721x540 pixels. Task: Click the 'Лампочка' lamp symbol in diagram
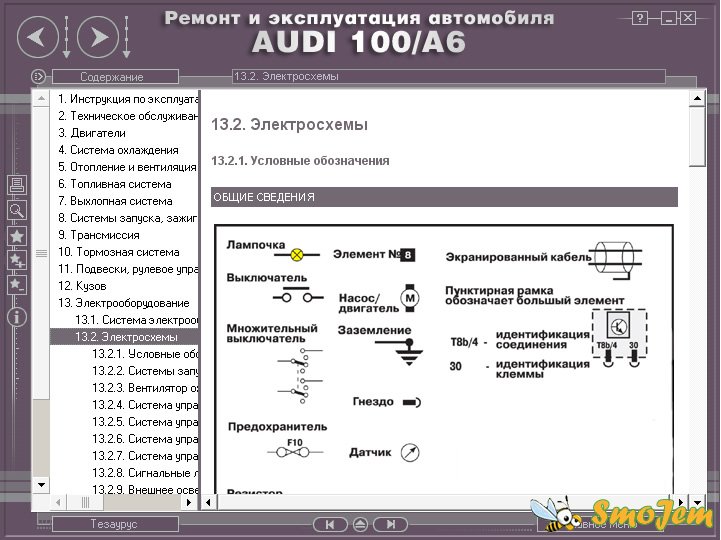[x=297, y=254]
